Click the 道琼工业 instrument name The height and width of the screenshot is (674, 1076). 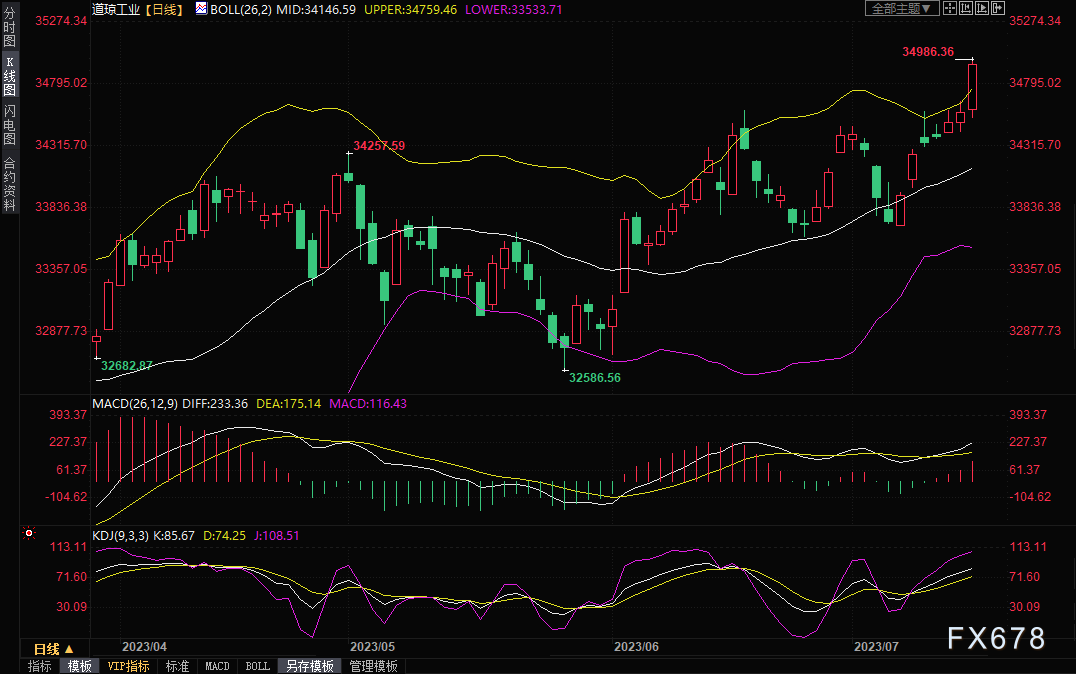coord(116,10)
